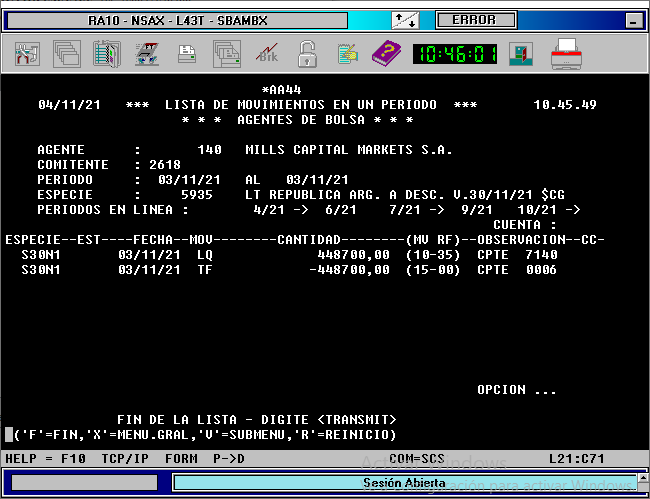Click the MILLS CAPITAL MARKETS S.A. text
Screen dimensions: 650x499
349,150
